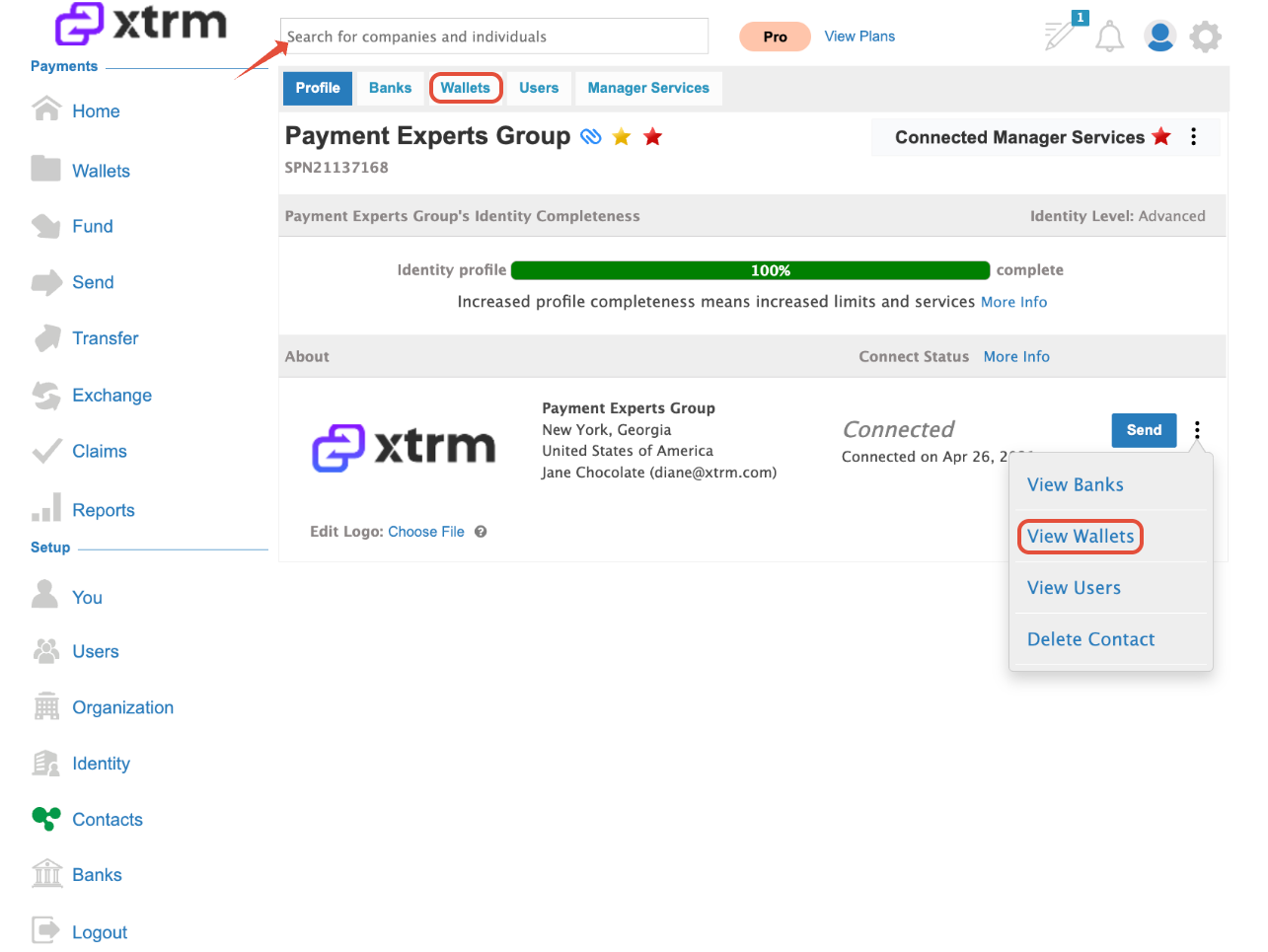1268x952 pixels.
Task: Click the help question mark beside Choose File
Action: click(x=481, y=532)
